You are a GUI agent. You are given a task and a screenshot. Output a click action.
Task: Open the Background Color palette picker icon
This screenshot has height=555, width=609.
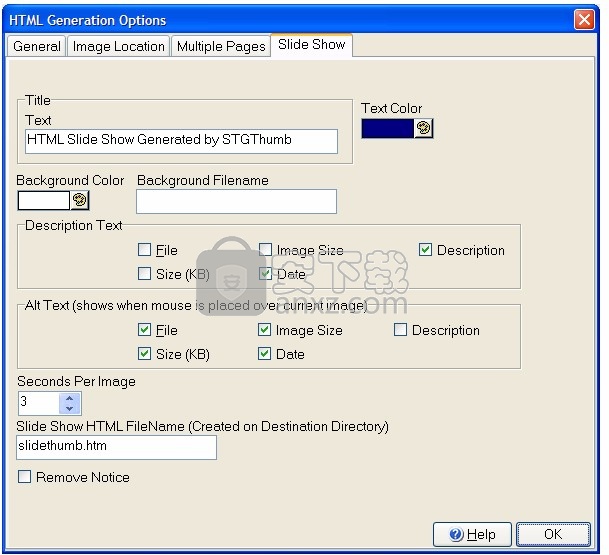[80, 200]
